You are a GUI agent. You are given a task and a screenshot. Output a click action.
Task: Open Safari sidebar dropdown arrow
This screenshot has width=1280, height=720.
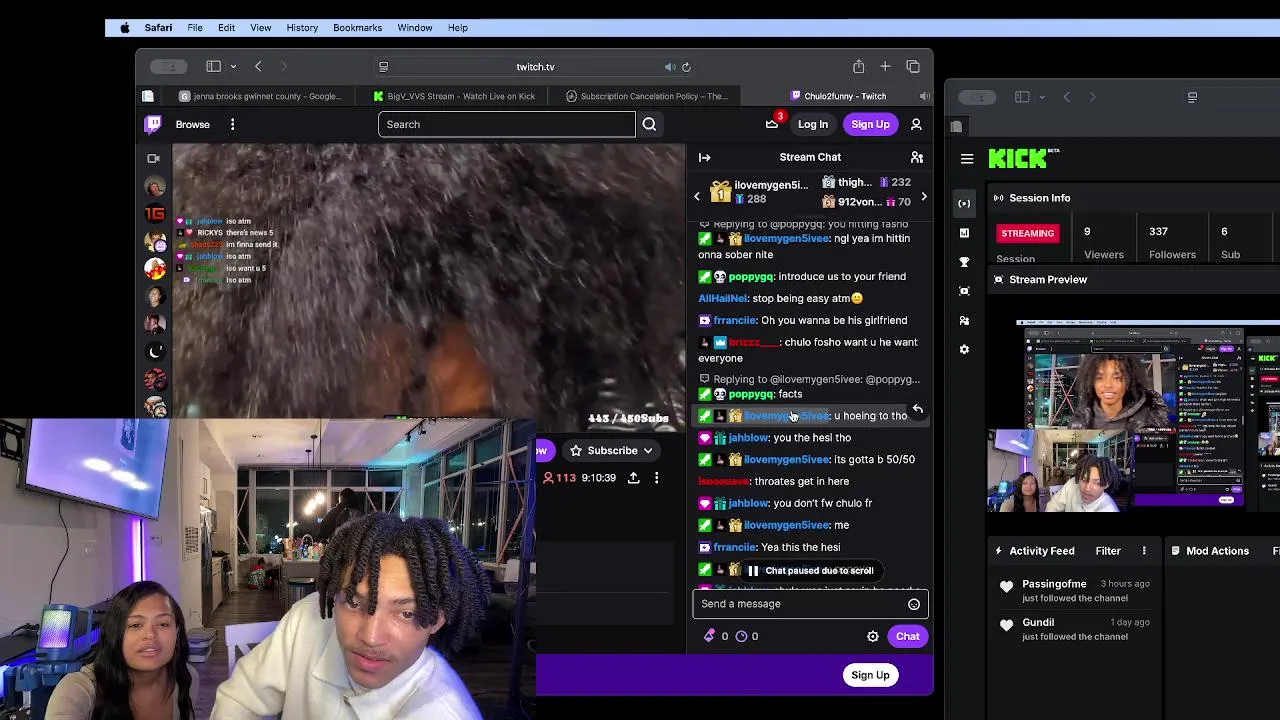point(233,66)
